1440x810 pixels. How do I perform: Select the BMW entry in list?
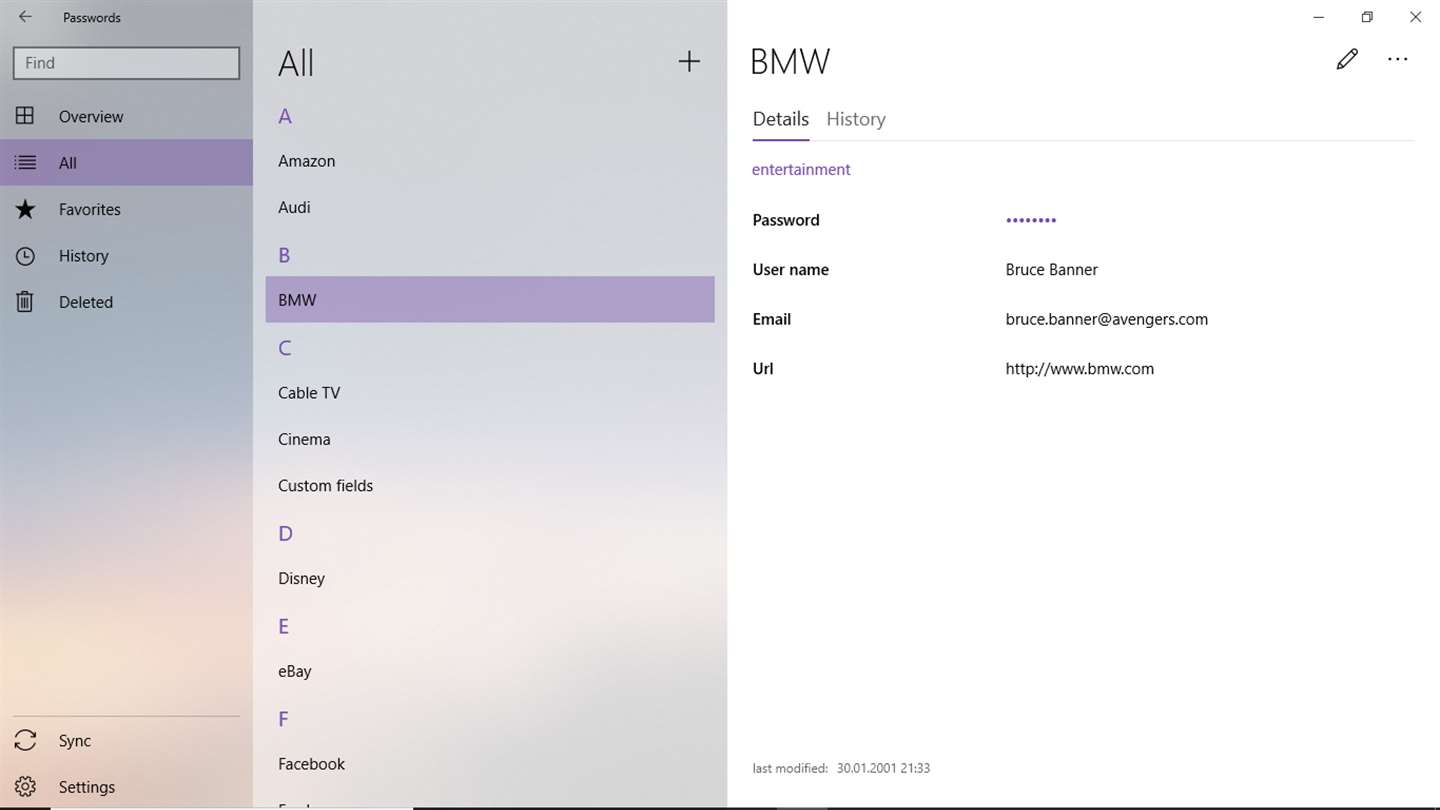pos(490,299)
